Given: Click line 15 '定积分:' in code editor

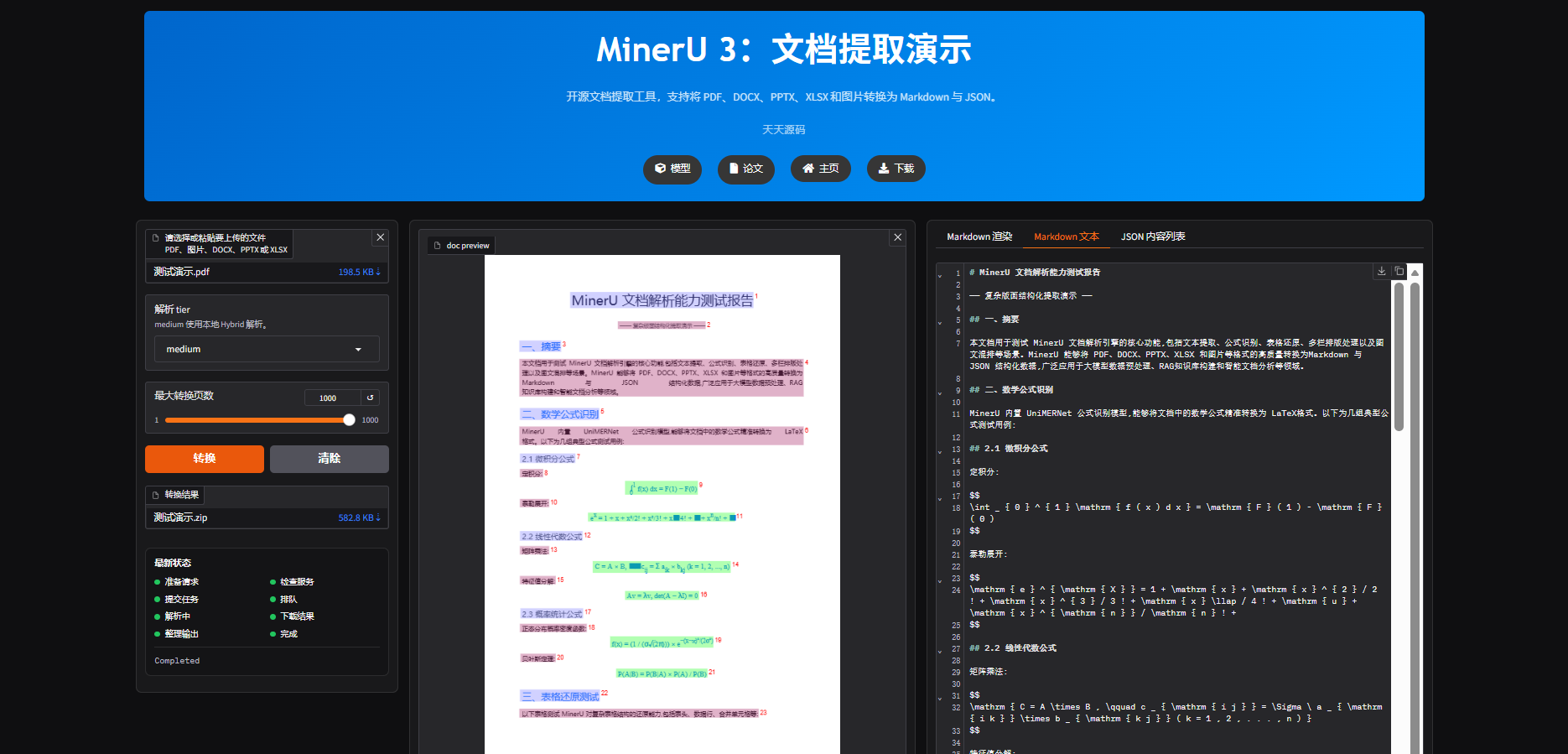Looking at the screenshot, I should point(984,472).
